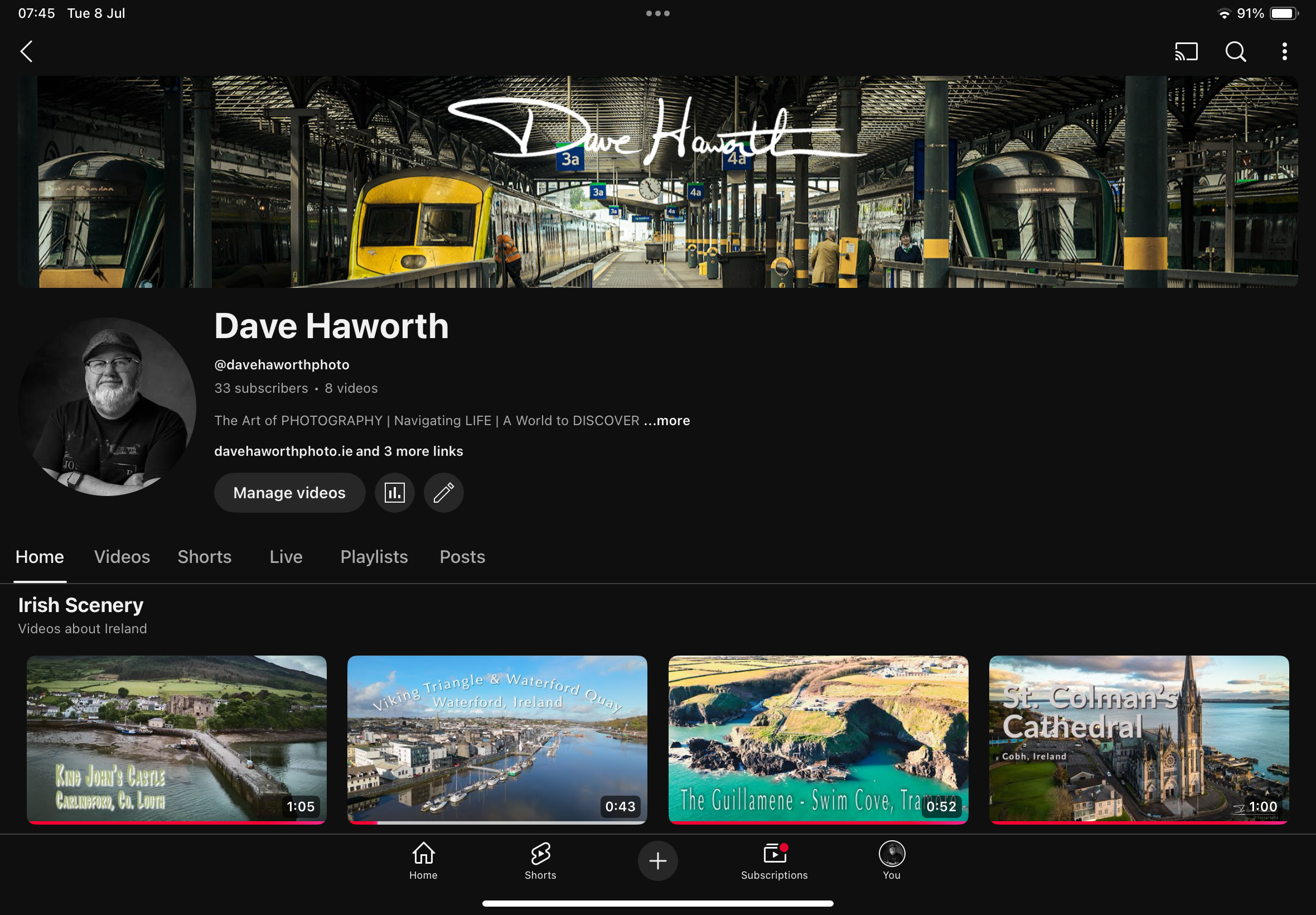Tap the plus create button
This screenshot has height=915, width=1316.
point(657,860)
